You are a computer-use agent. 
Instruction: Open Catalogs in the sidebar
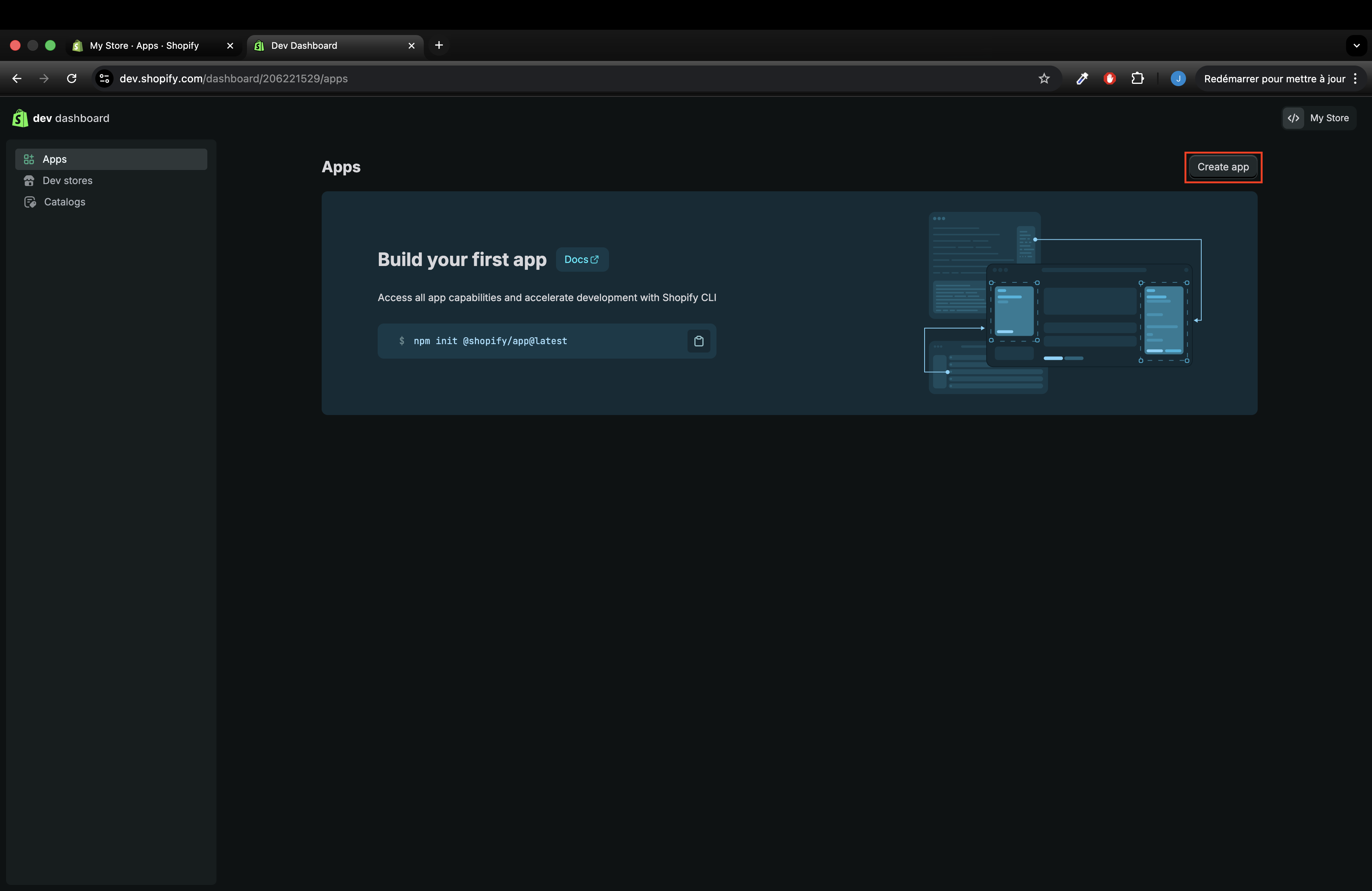tap(64, 202)
